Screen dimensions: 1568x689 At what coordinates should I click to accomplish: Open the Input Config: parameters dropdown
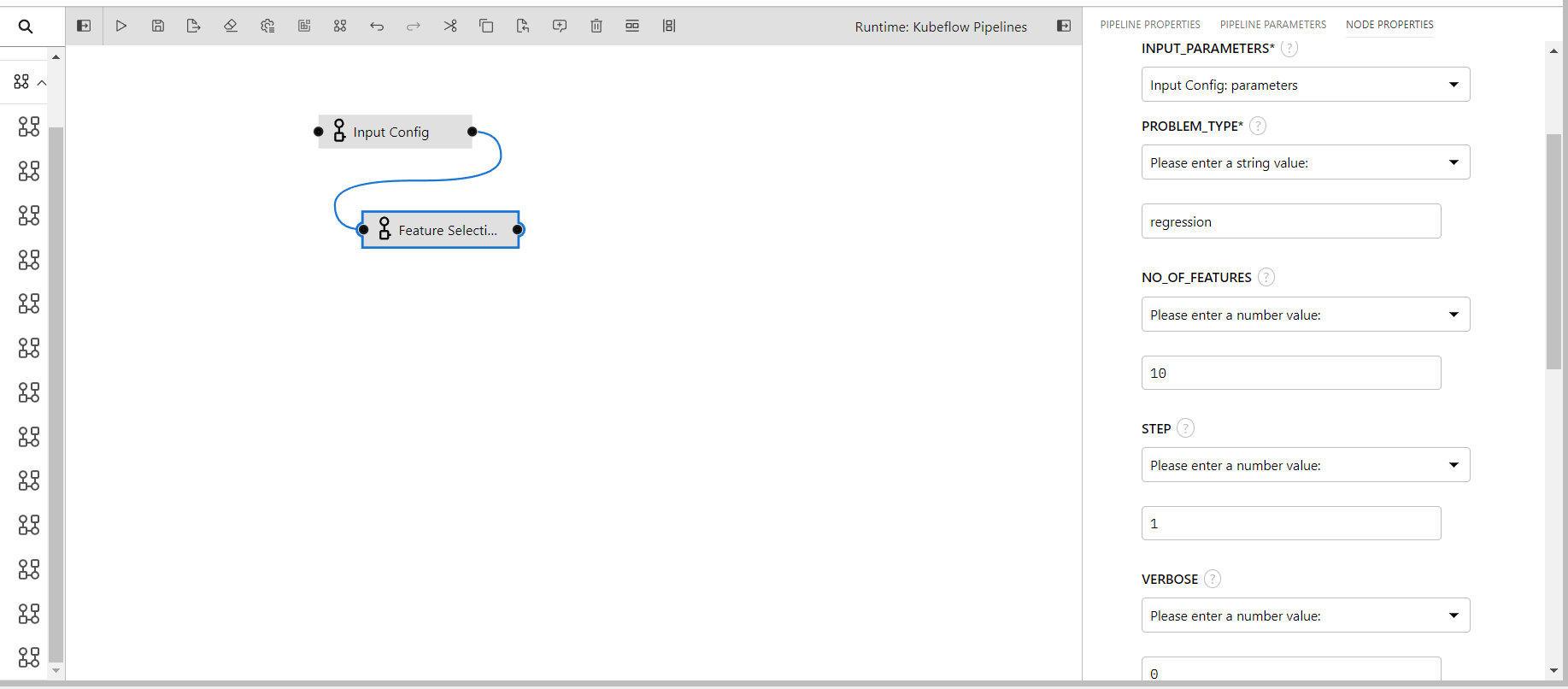1306,85
